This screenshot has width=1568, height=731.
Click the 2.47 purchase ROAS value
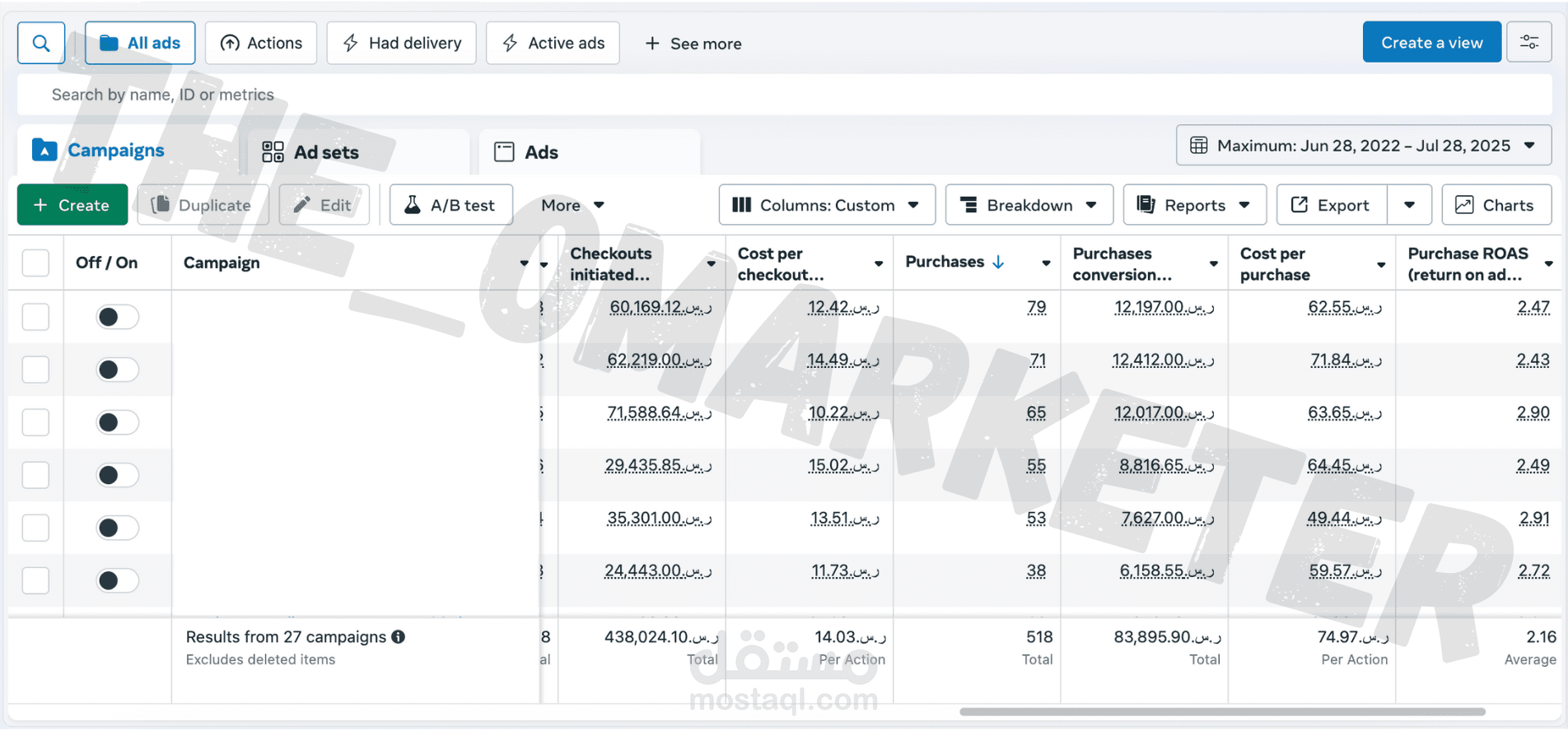1533,307
